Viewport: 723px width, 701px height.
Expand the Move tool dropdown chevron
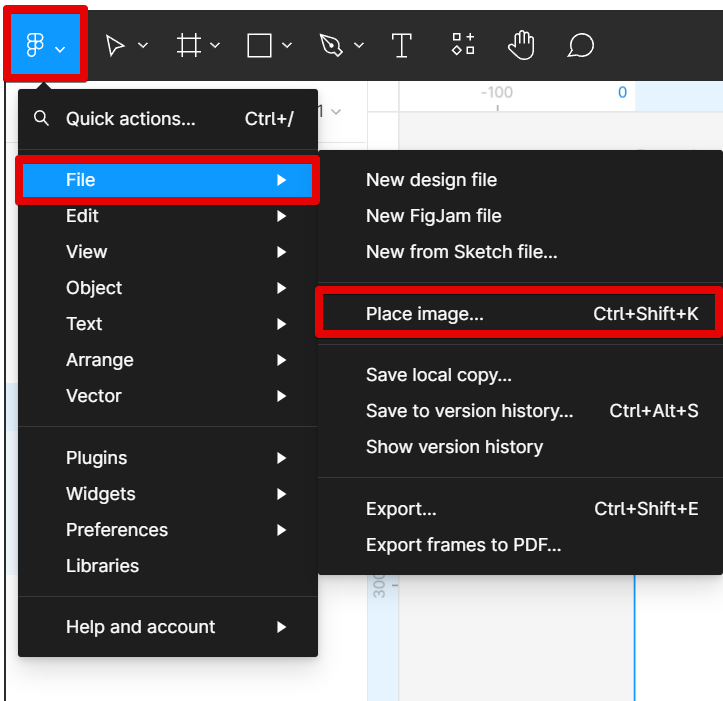143,46
